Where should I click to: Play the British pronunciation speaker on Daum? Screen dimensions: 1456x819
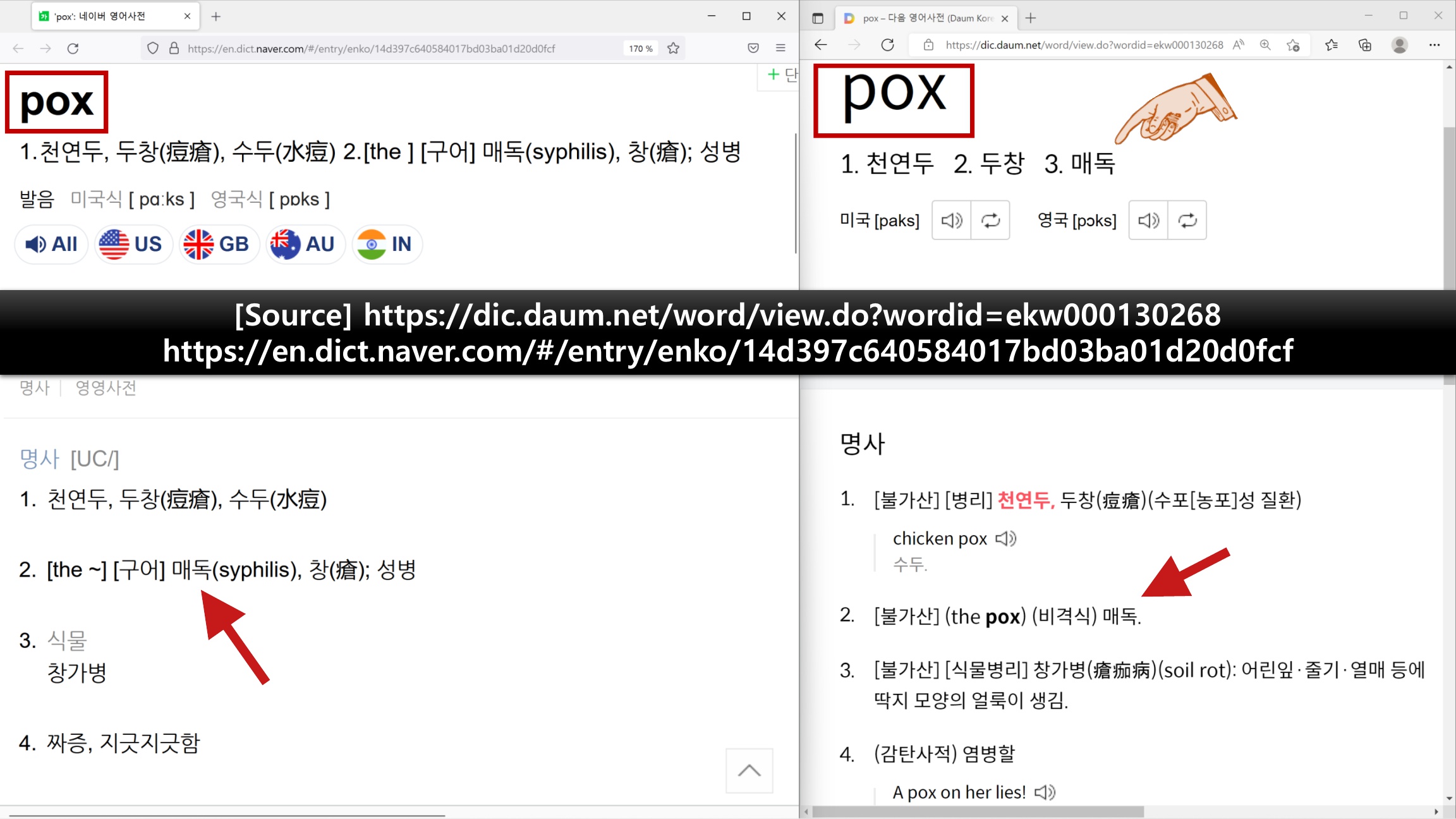coord(1149,220)
